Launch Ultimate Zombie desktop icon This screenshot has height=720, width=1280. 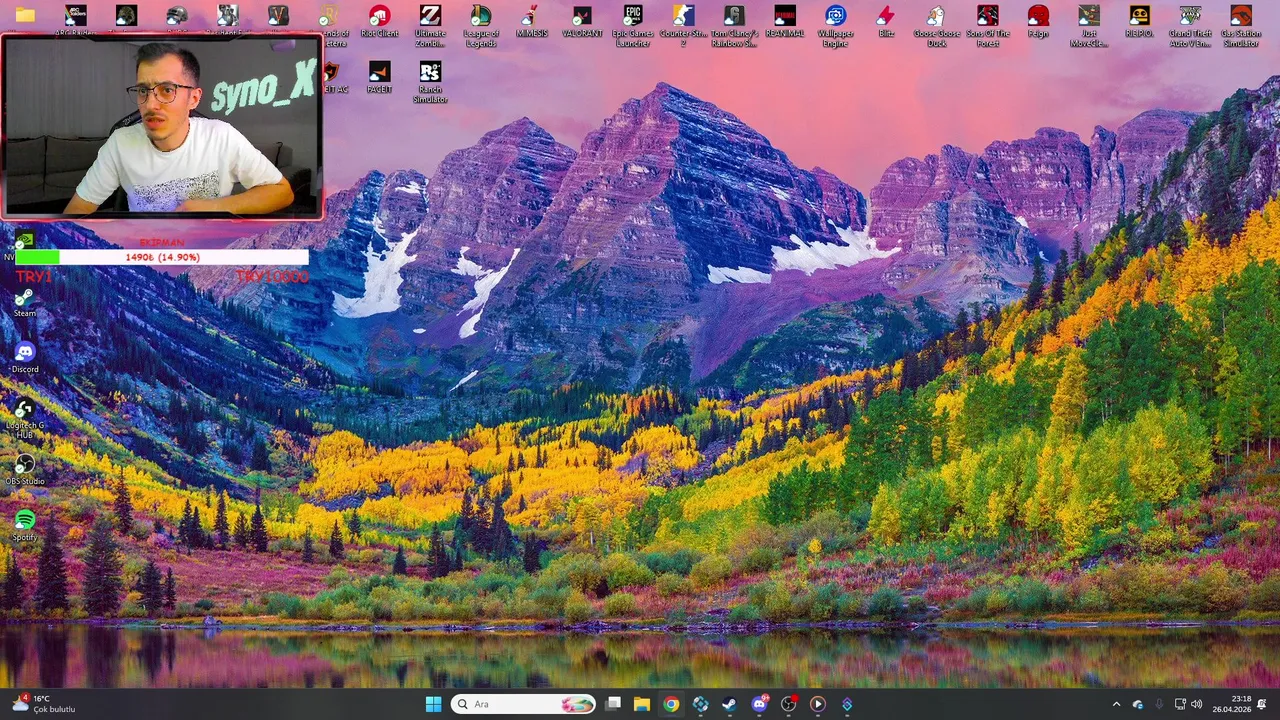pyautogui.click(x=430, y=26)
